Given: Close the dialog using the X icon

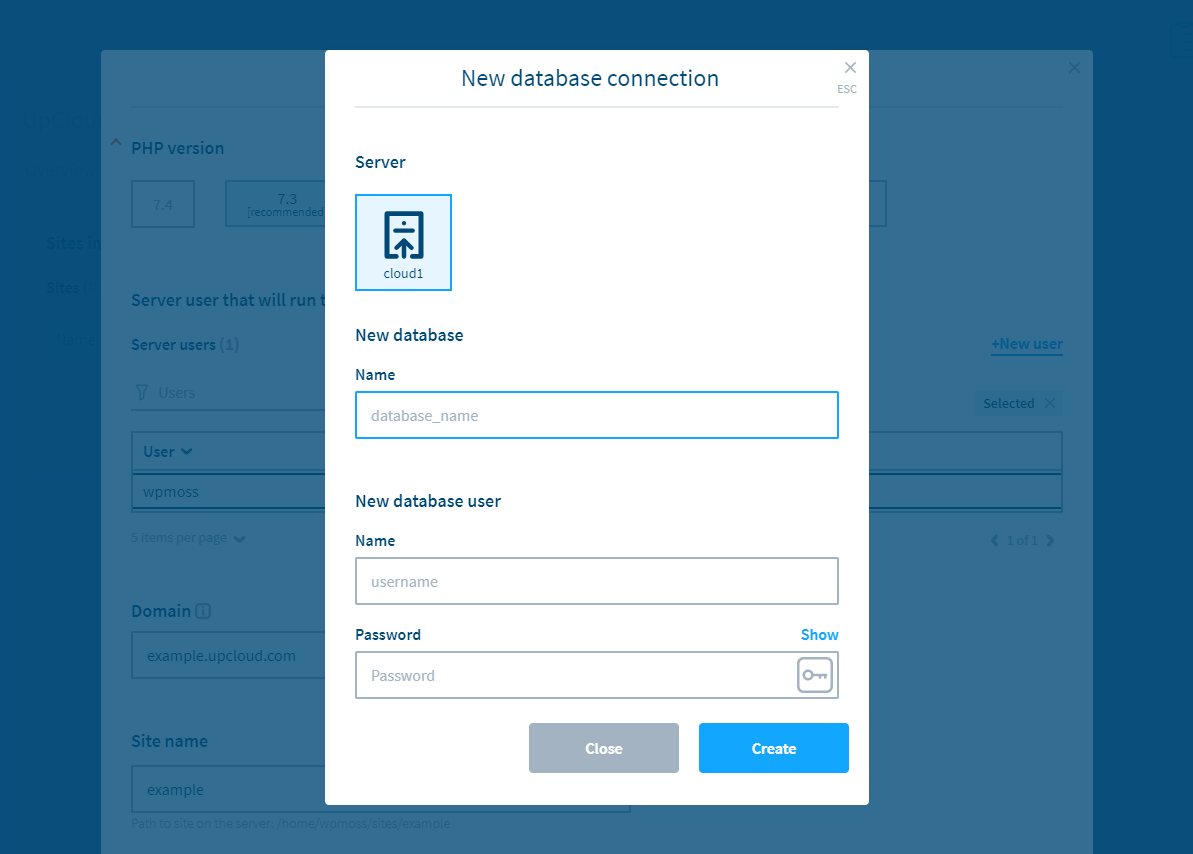Looking at the screenshot, I should pyautogui.click(x=850, y=68).
